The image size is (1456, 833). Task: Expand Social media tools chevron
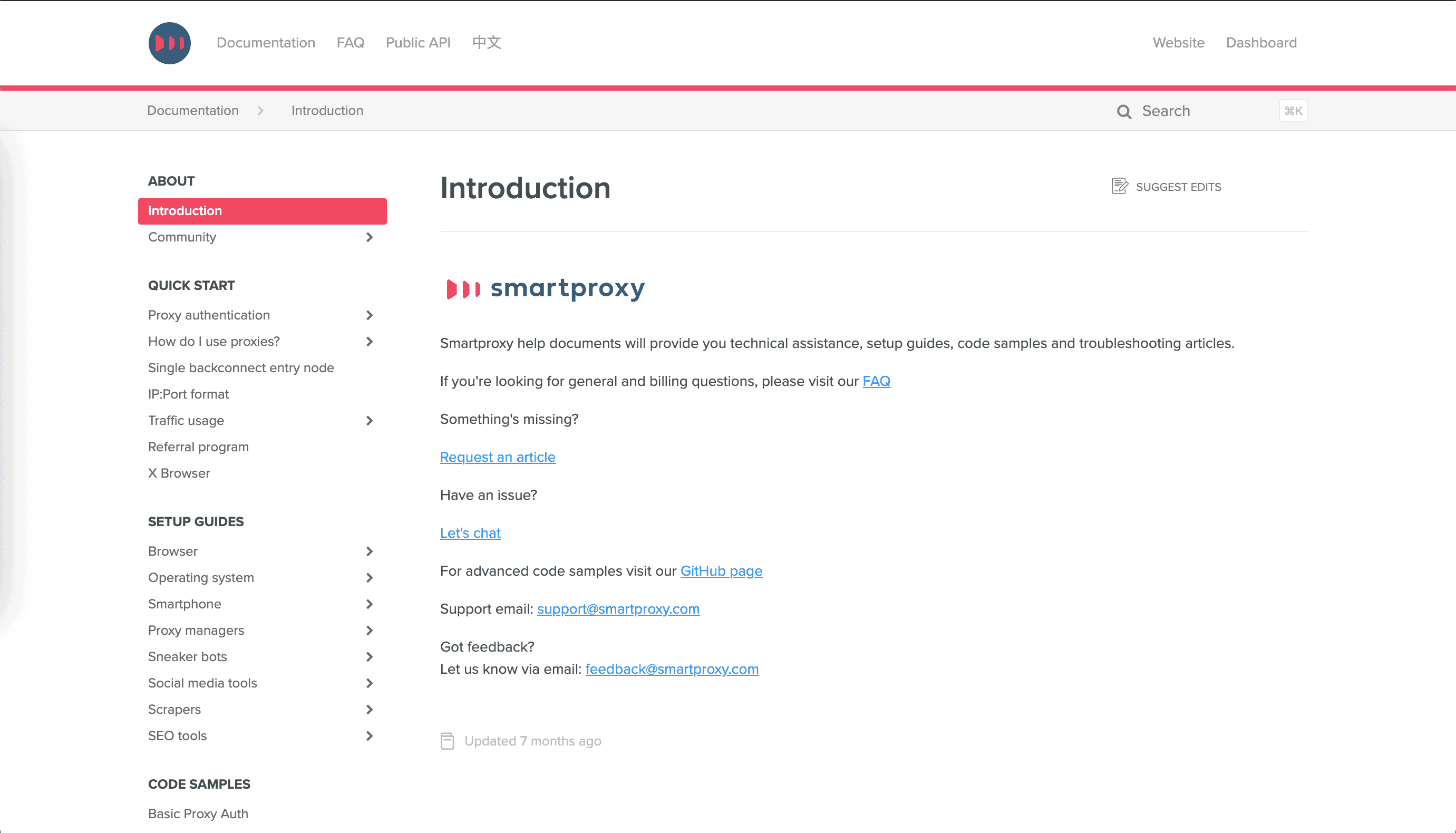(370, 683)
